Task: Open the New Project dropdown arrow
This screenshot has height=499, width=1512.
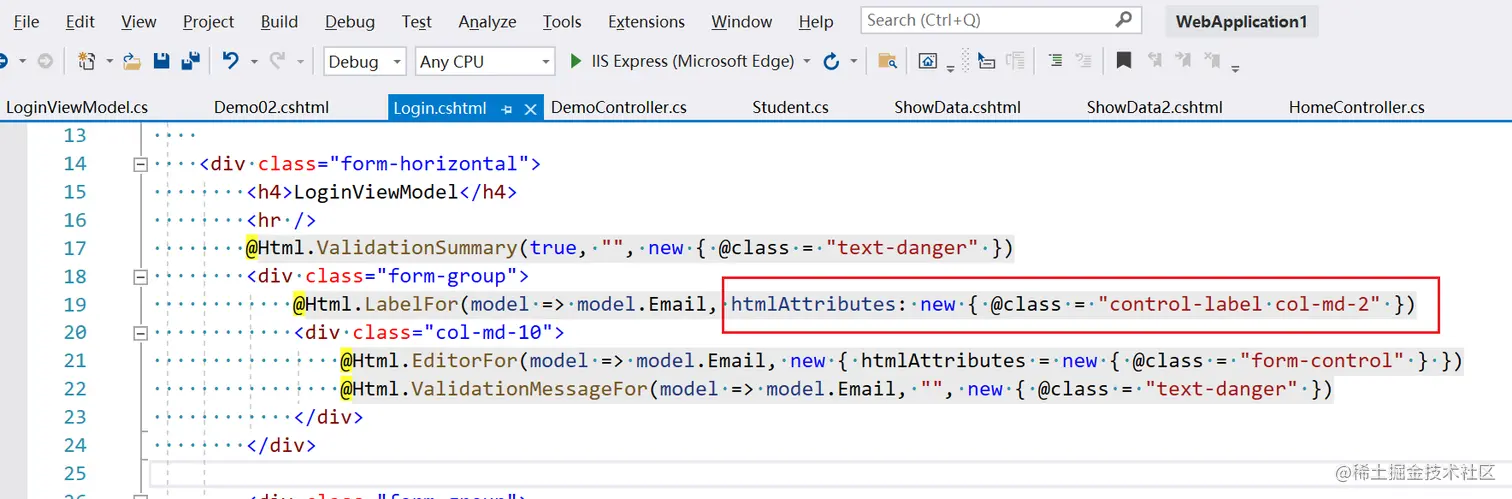Action: point(108,62)
